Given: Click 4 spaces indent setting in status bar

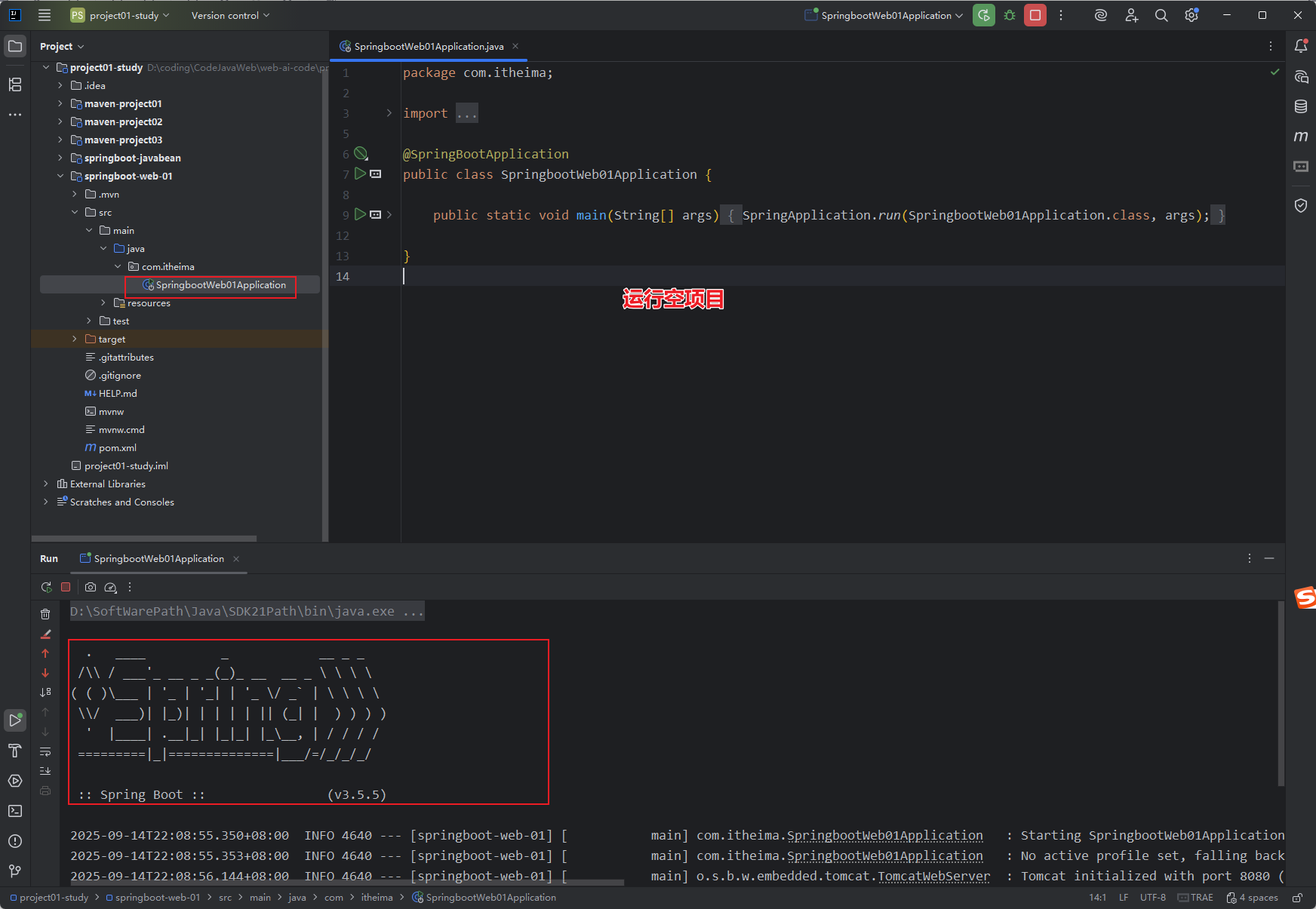Looking at the screenshot, I should click(x=1252, y=898).
